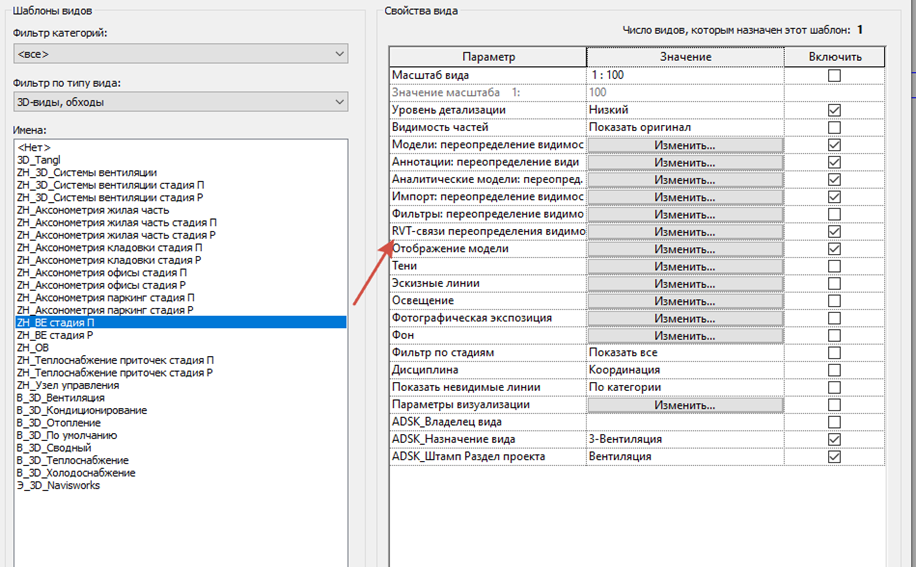Toggle the Фильтры переопределение checkbox
The width and height of the screenshot is (916, 567).
[834, 214]
